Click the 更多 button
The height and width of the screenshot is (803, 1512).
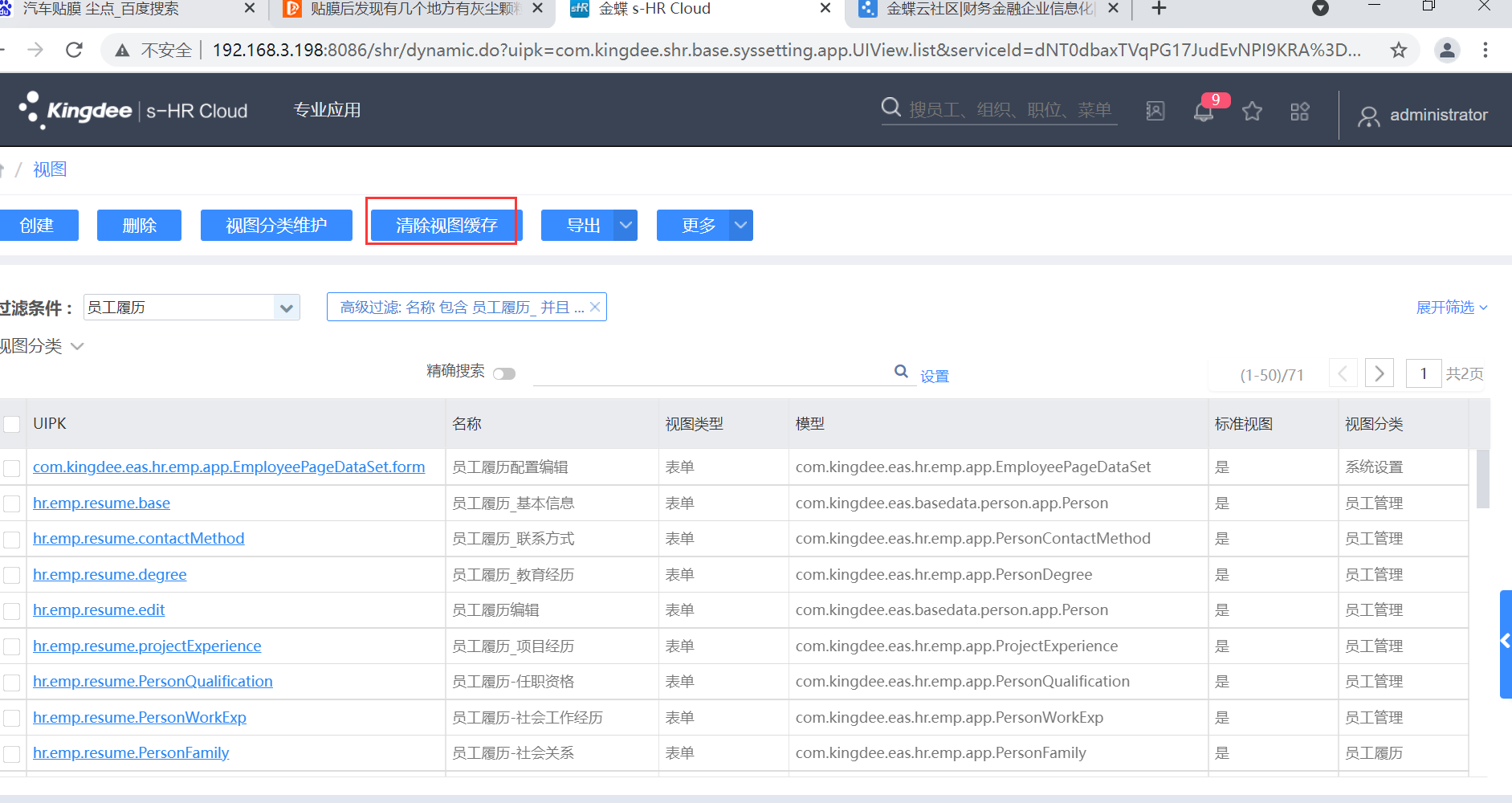694,226
